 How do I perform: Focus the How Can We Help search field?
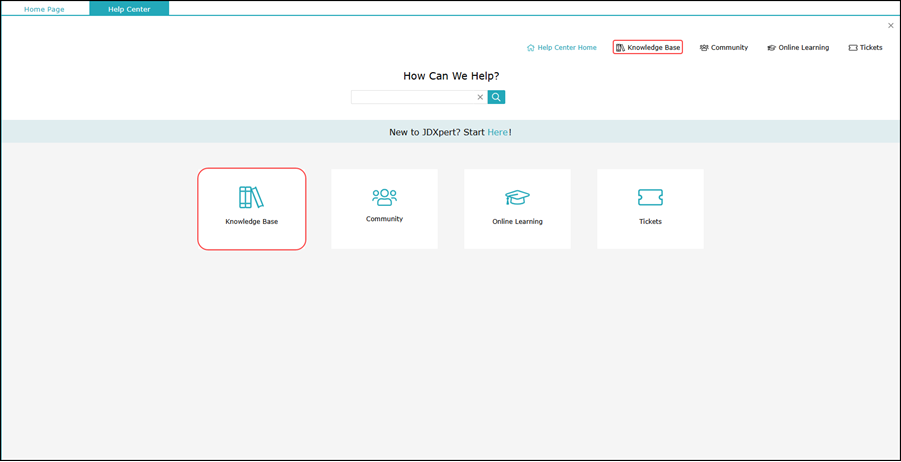point(412,97)
